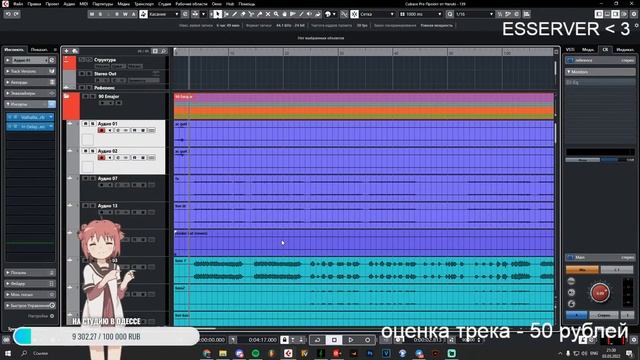The image size is (640, 360).
Task: Click the Redo arrow in toolbar
Action: pyautogui.click(x=16, y=14)
